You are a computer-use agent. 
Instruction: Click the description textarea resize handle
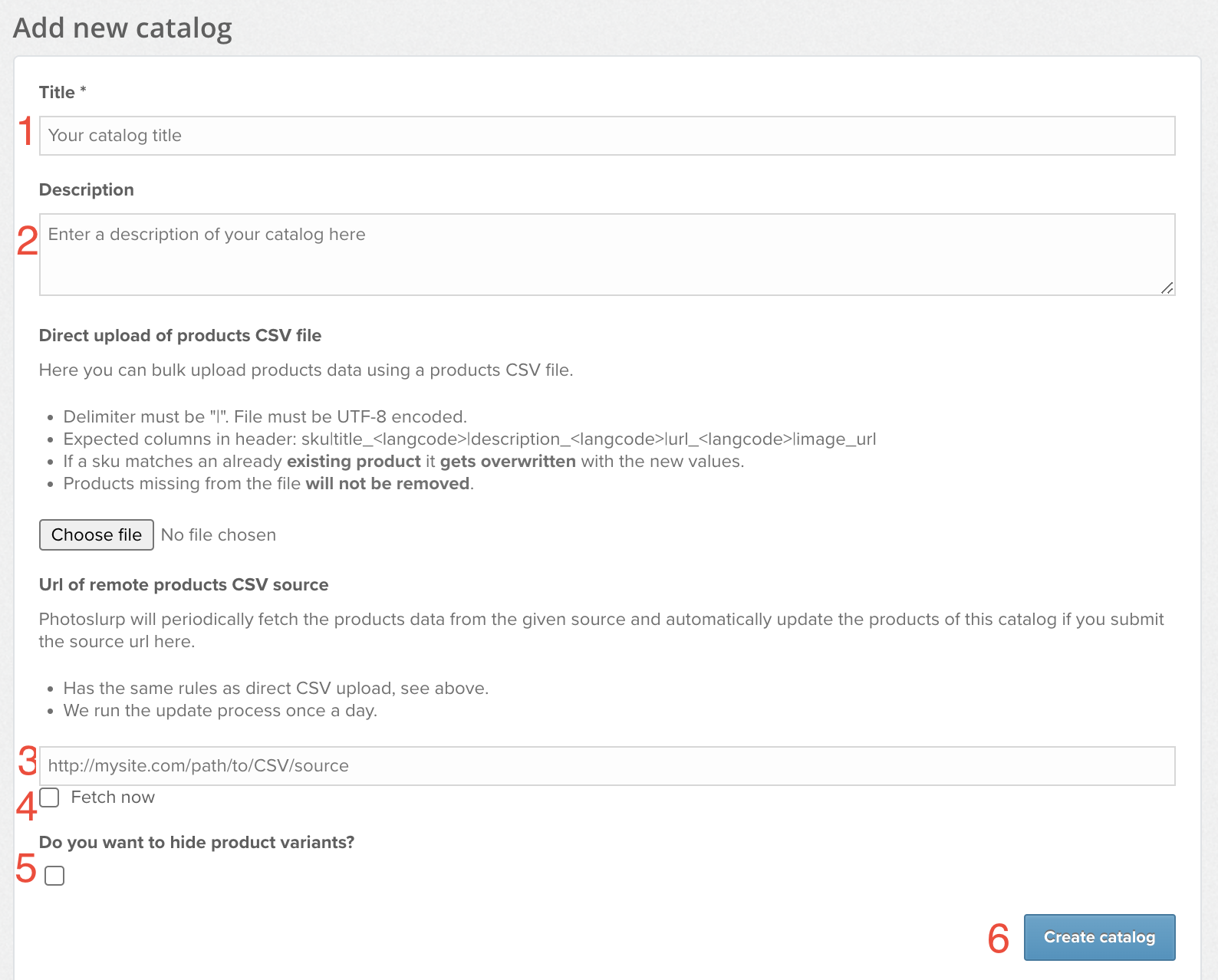pyautogui.click(x=1167, y=288)
